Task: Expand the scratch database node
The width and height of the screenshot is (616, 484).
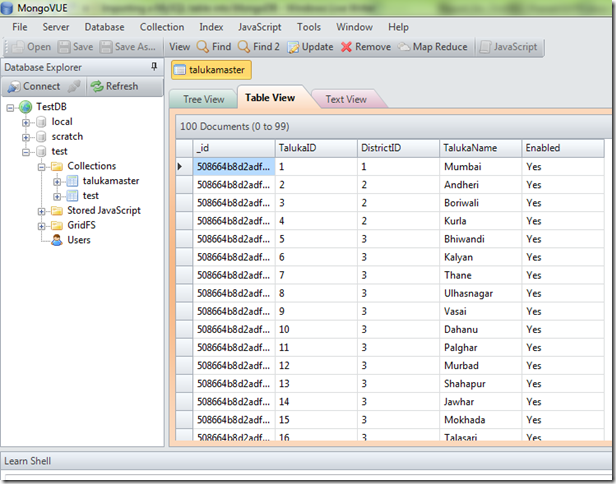Action: (x=25, y=137)
